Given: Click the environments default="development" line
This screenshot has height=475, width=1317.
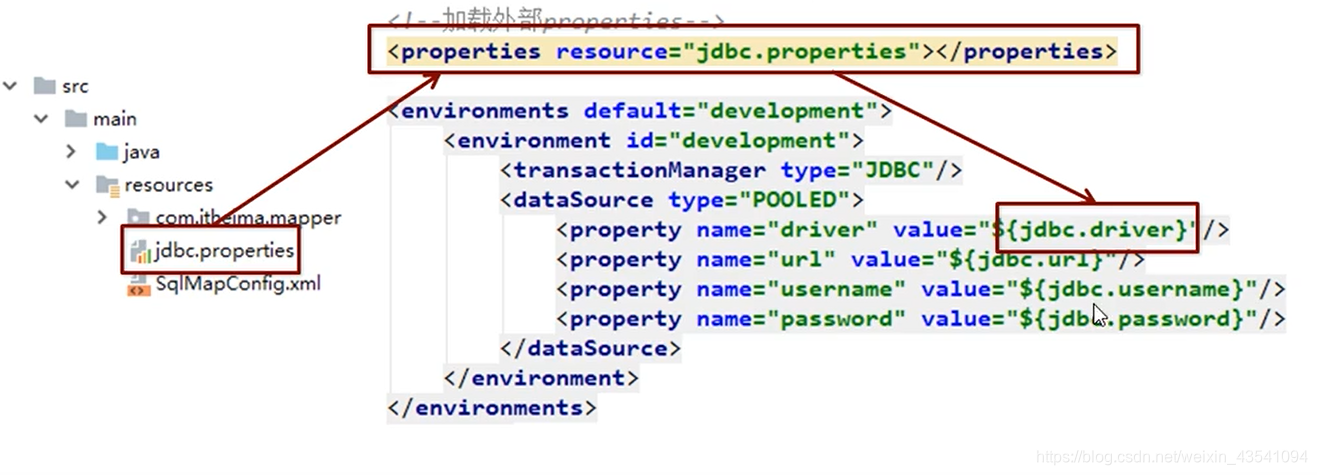Looking at the screenshot, I should tap(640, 111).
